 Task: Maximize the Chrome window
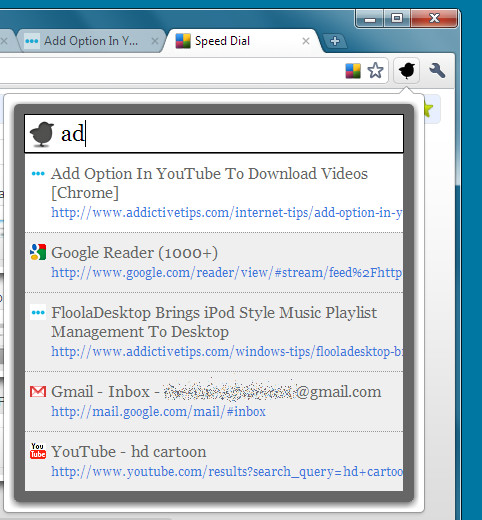point(397,18)
